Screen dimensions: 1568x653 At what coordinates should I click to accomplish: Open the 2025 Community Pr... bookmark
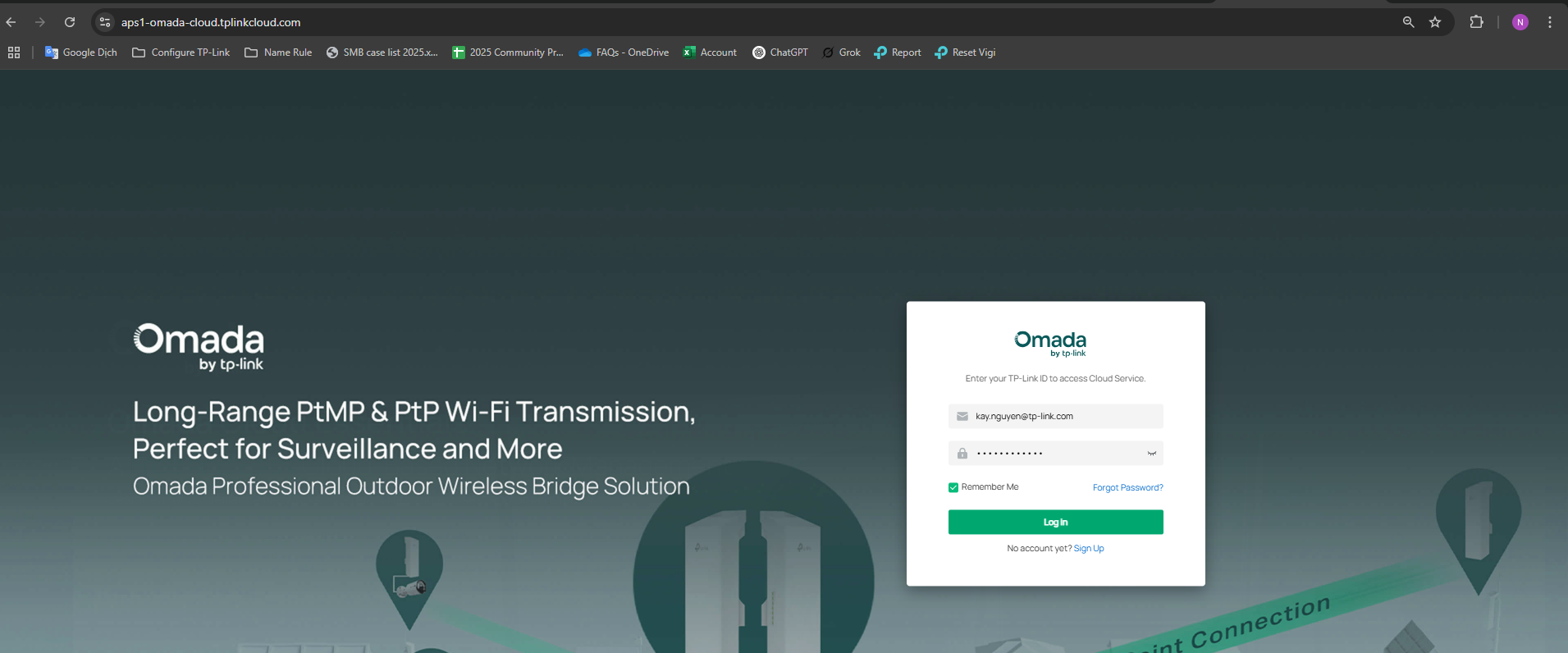(508, 53)
